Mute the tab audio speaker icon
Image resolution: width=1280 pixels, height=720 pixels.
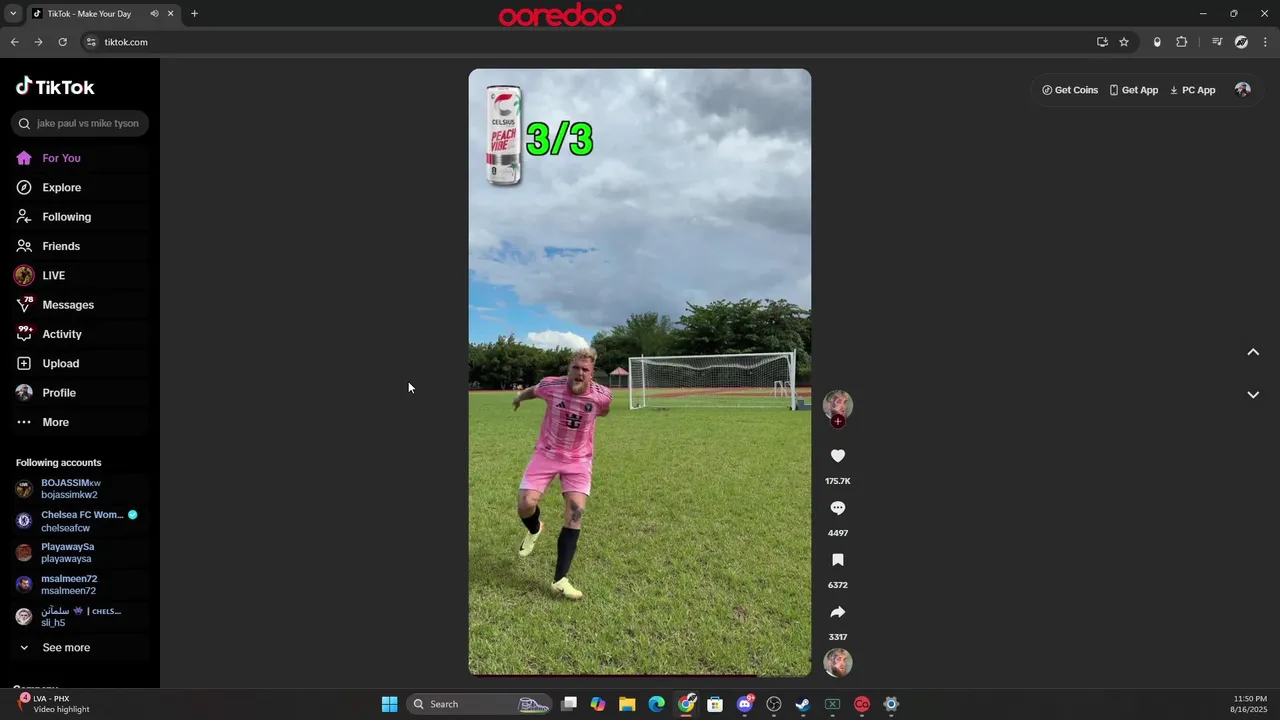[154, 14]
